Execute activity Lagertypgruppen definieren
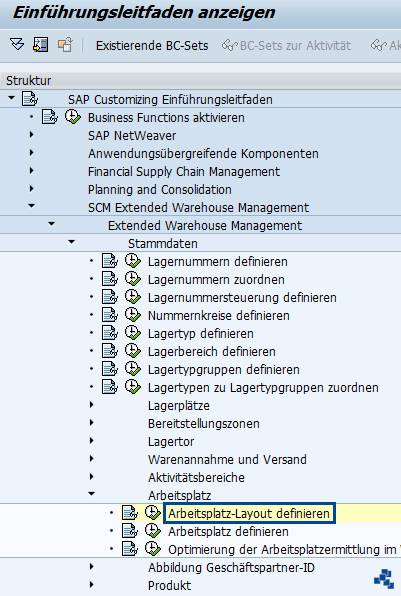 133,369
